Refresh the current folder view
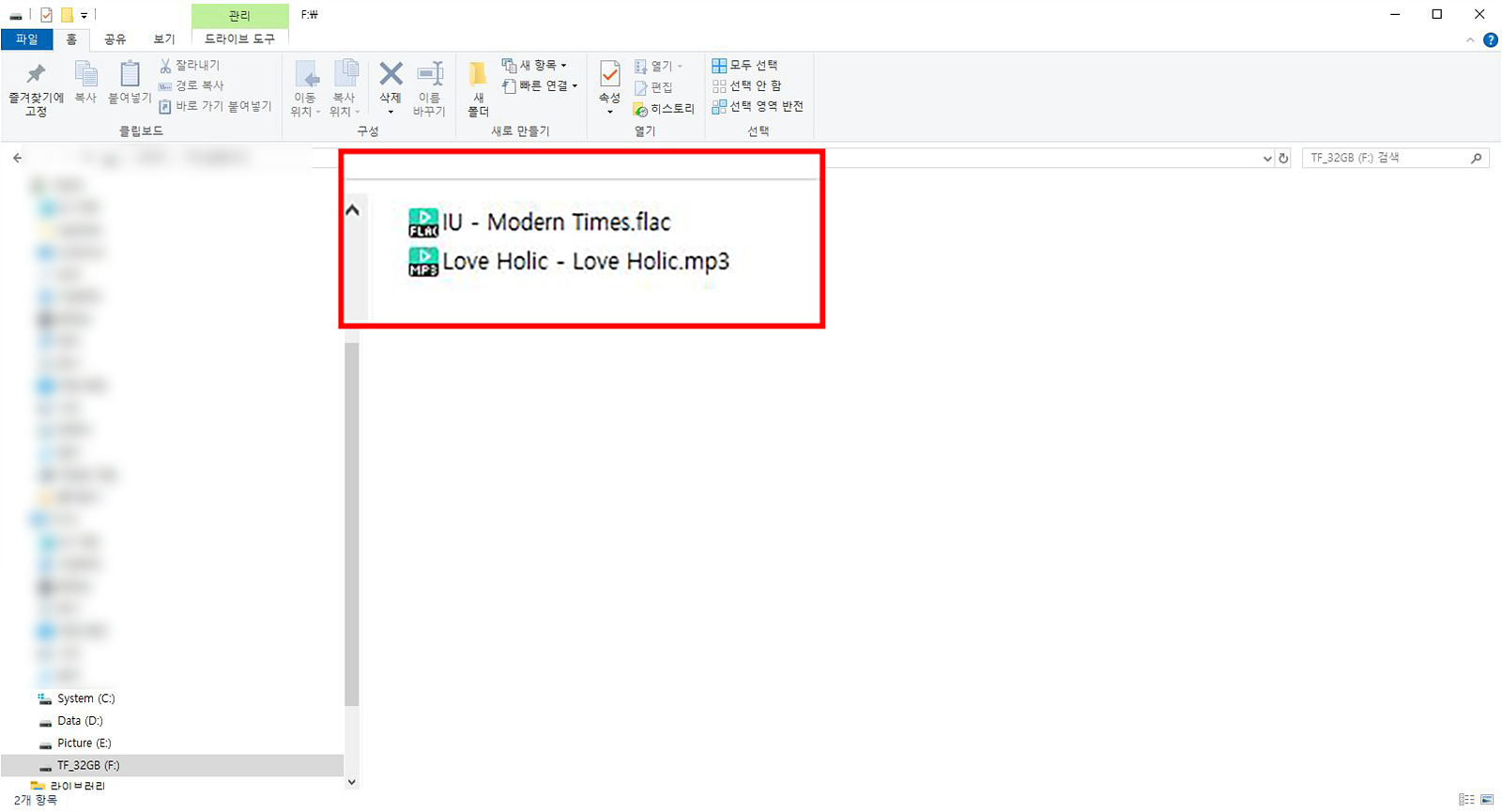The image size is (1502, 812). coord(1283,159)
